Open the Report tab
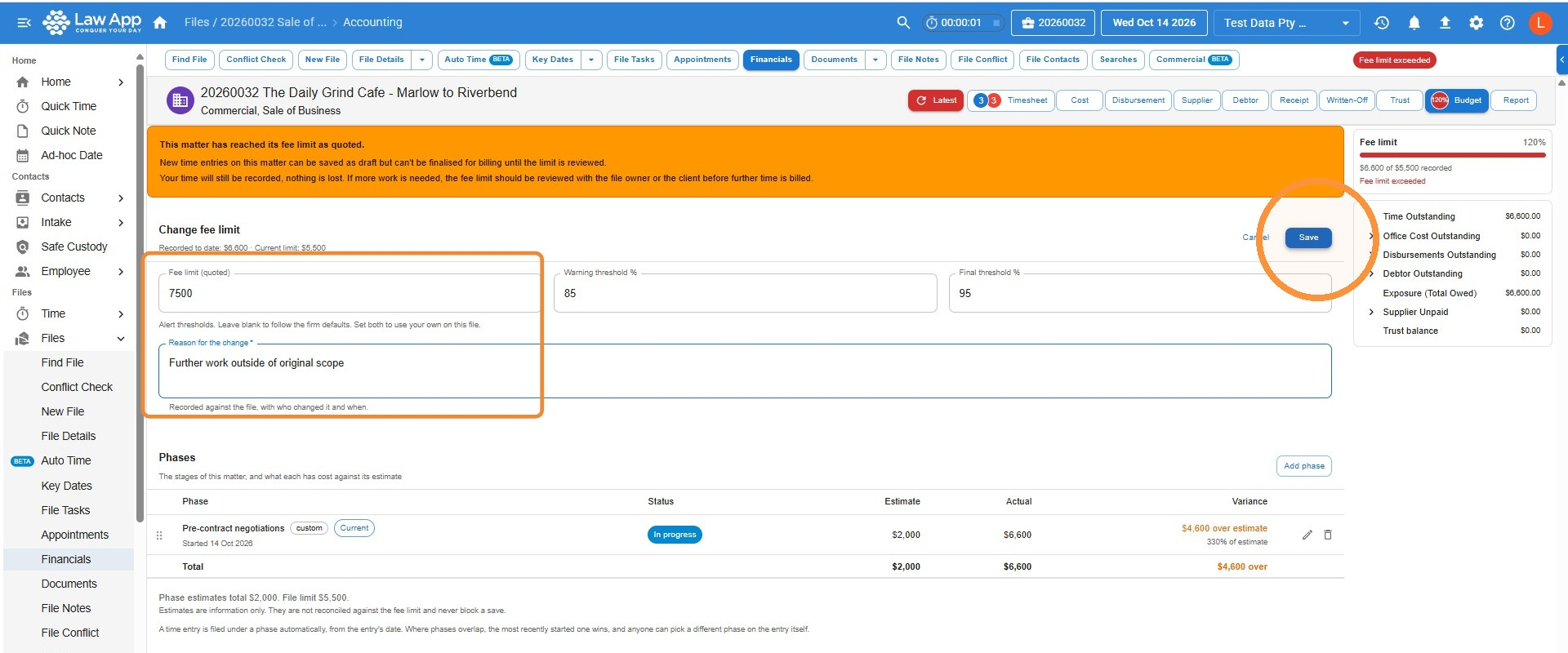 pos(1516,100)
